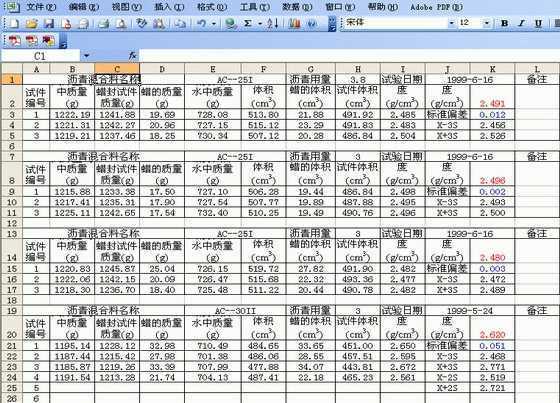Click the fx Insert Function icon
Image resolution: width=560 pixels, height=403 pixels.
pyautogui.click(x=132, y=56)
